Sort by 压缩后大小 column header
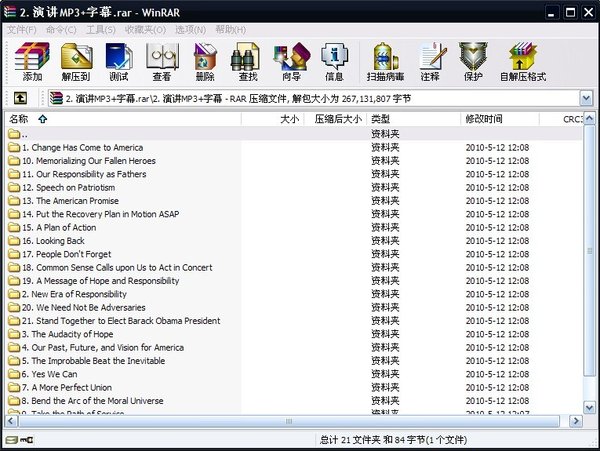This screenshot has width=600, height=451. tap(336, 119)
